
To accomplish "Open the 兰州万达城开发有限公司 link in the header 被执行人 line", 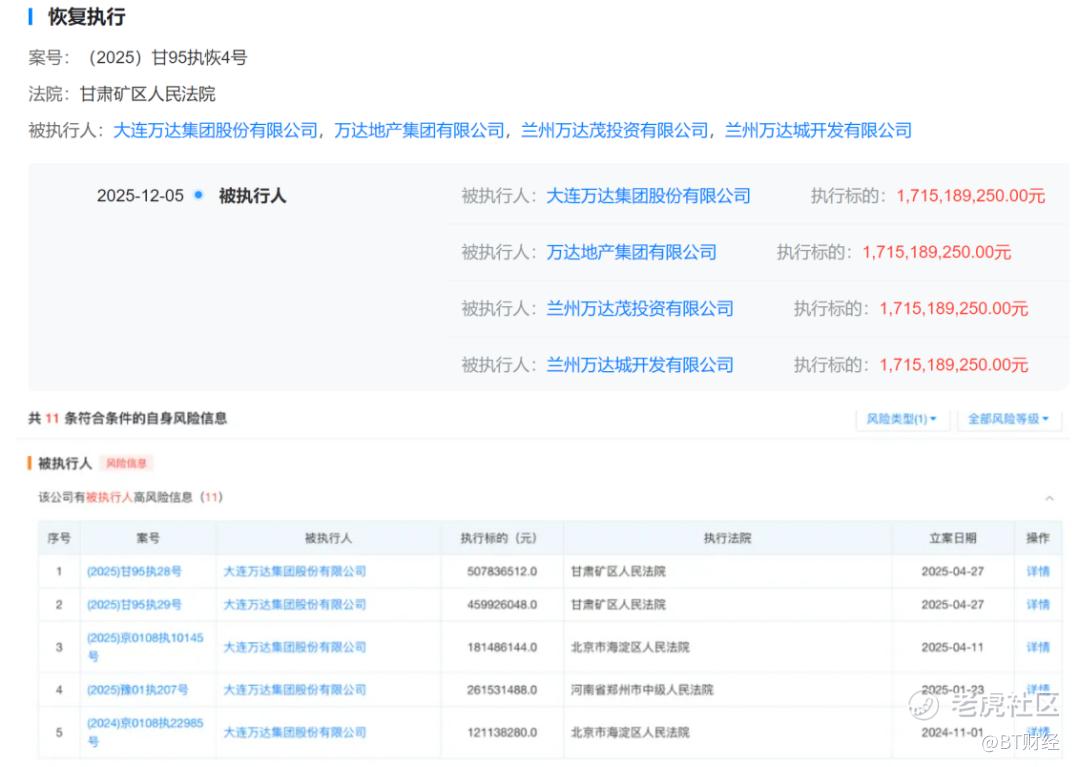I will [x=818, y=130].
